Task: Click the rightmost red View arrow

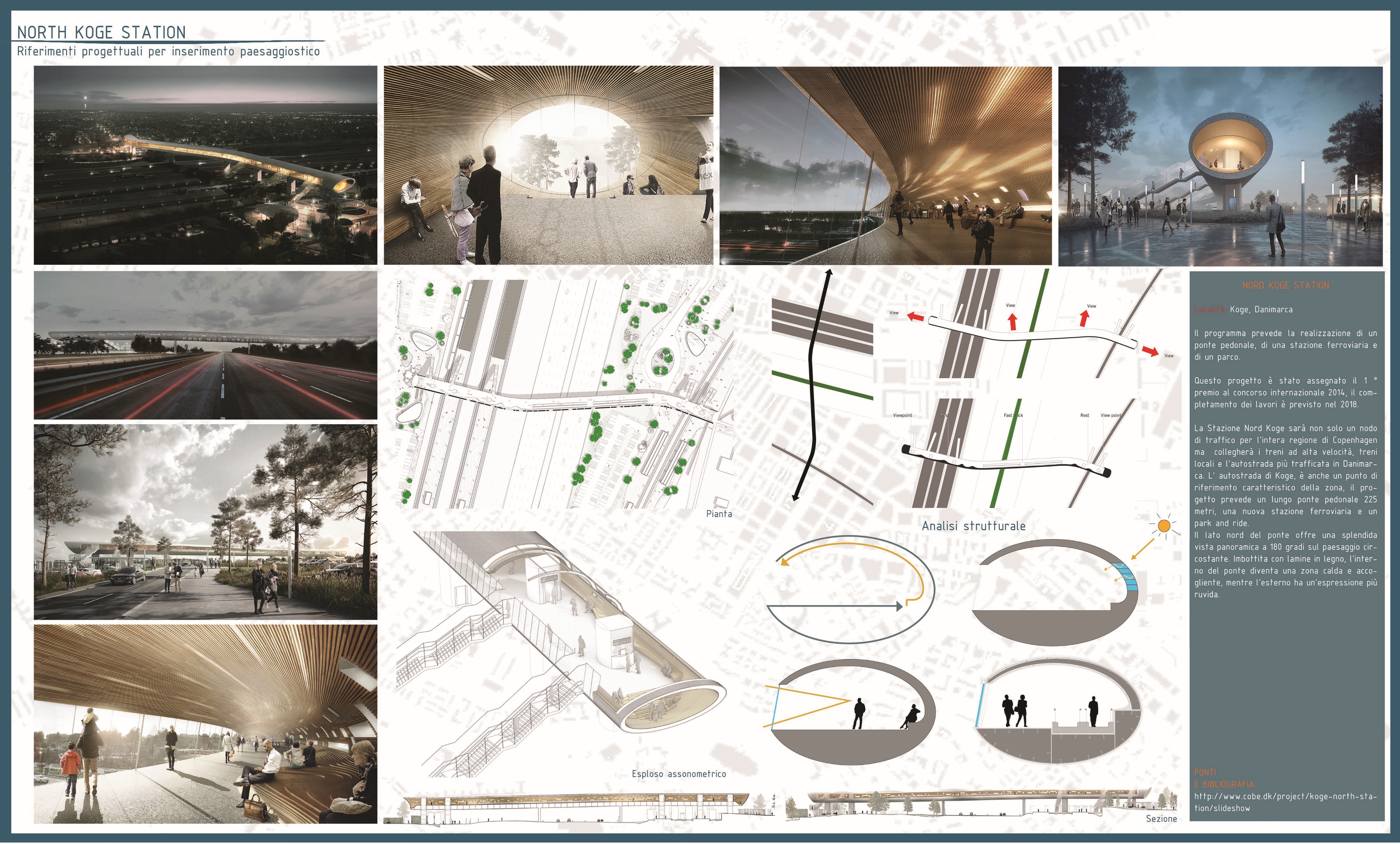Action: [x=1150, y=352]
